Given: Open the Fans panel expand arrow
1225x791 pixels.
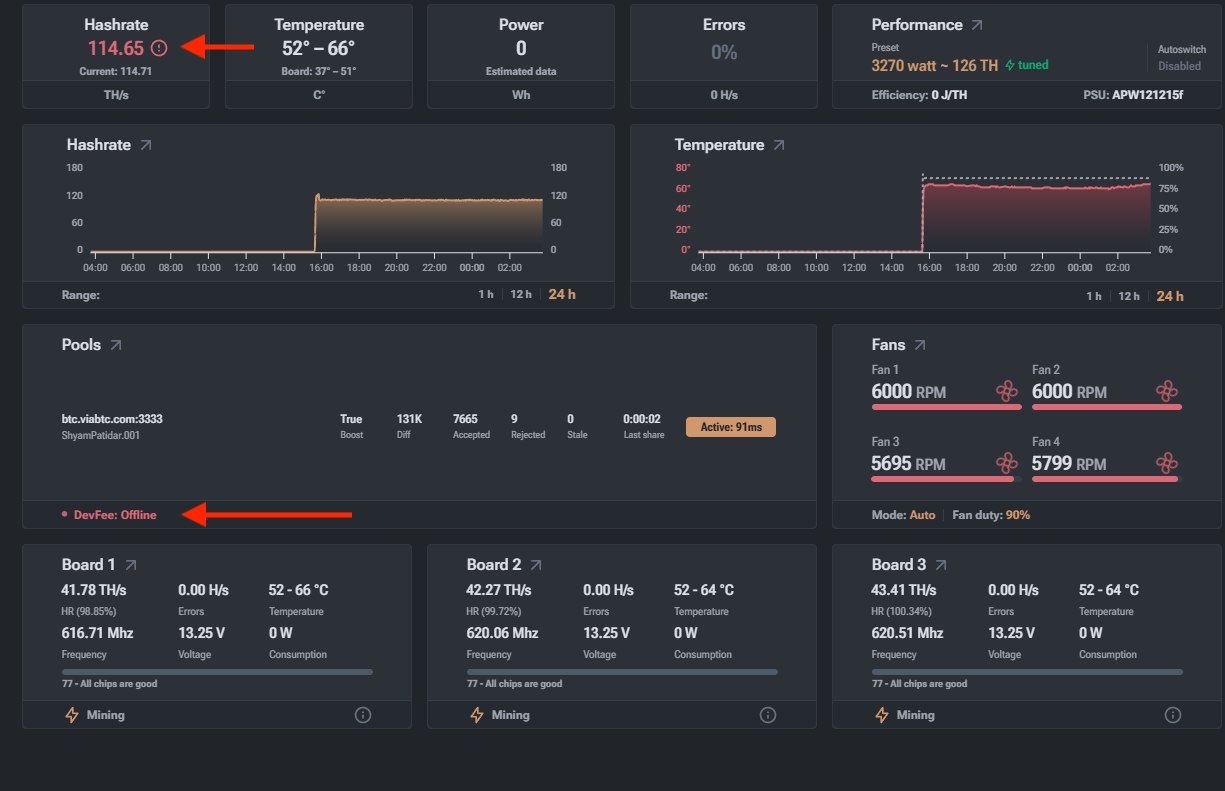Looking at the screenshot, I should tap(920, 345).
